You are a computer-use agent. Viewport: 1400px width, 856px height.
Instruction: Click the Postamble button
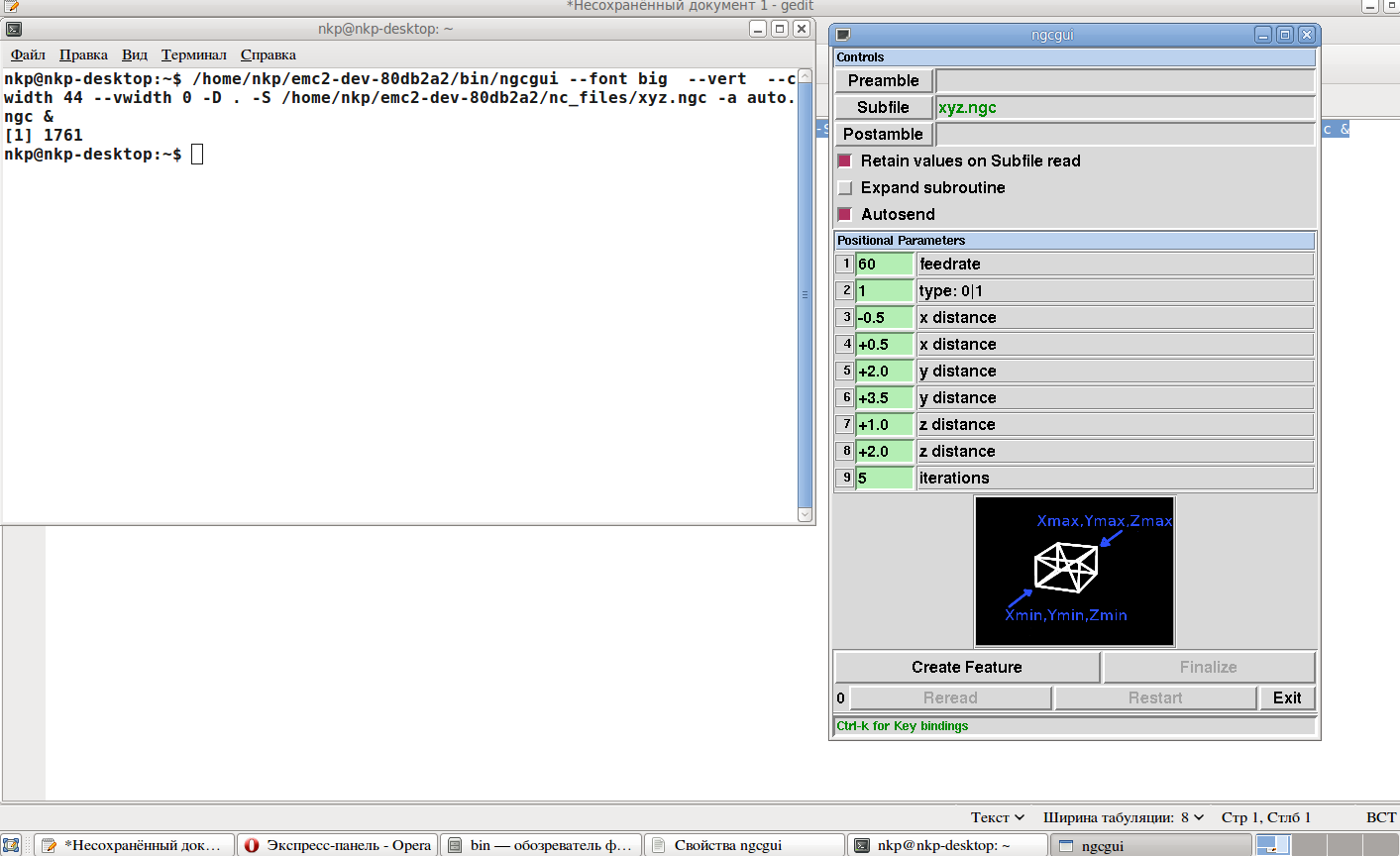[883, 134]
